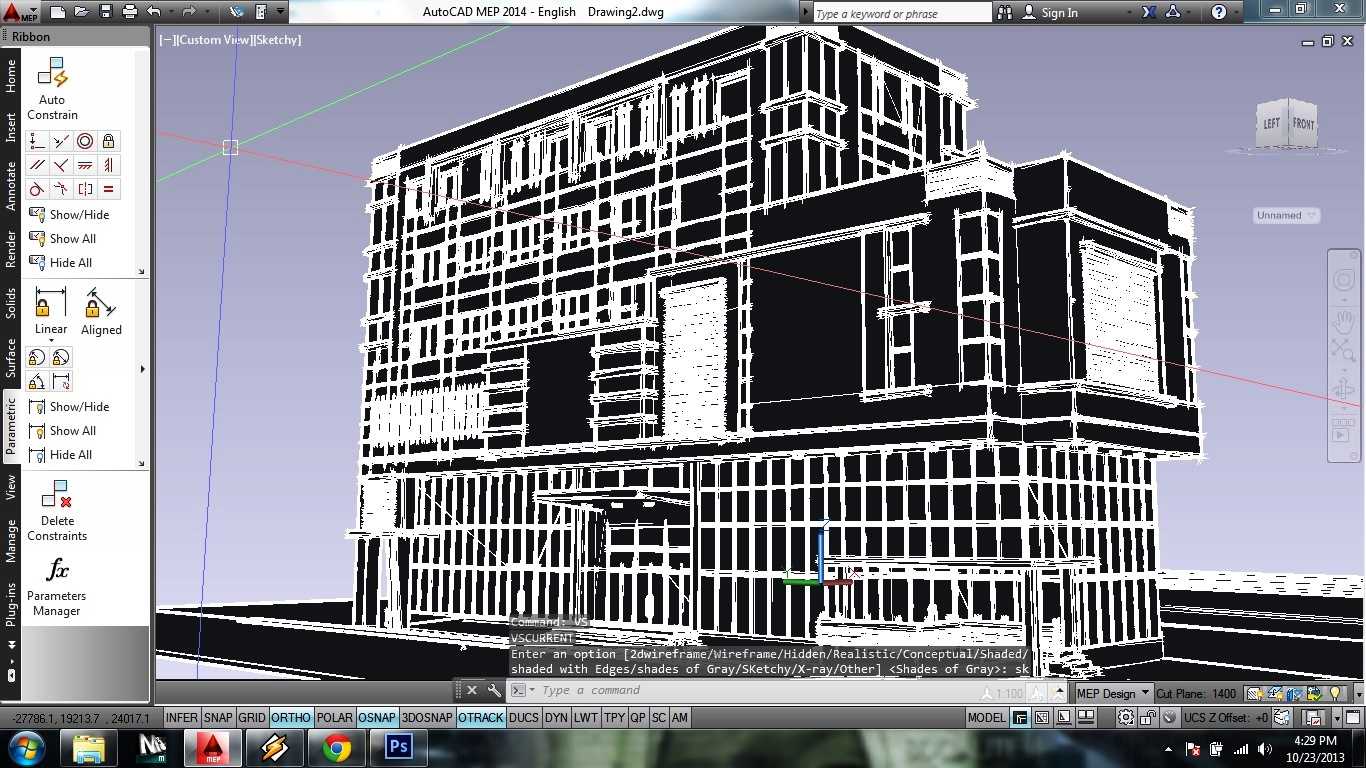Screen dimensions: 1366x768
Task: Open the Custom View viewport control menu
Action: pos(214,40)
